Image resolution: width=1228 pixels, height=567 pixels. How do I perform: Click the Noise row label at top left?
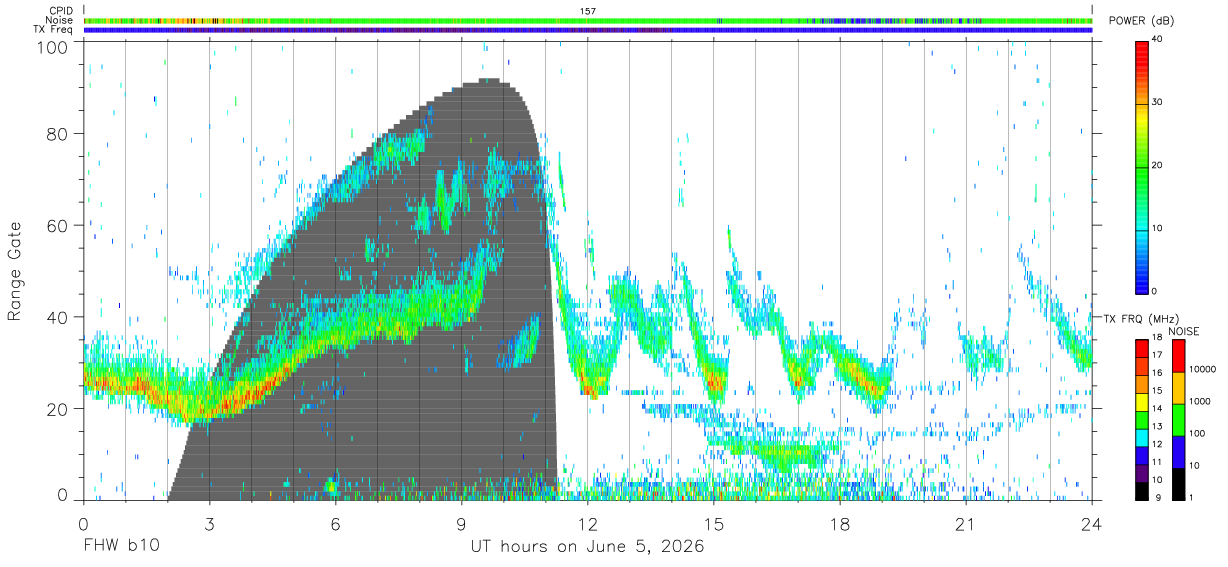click(60, 20)
